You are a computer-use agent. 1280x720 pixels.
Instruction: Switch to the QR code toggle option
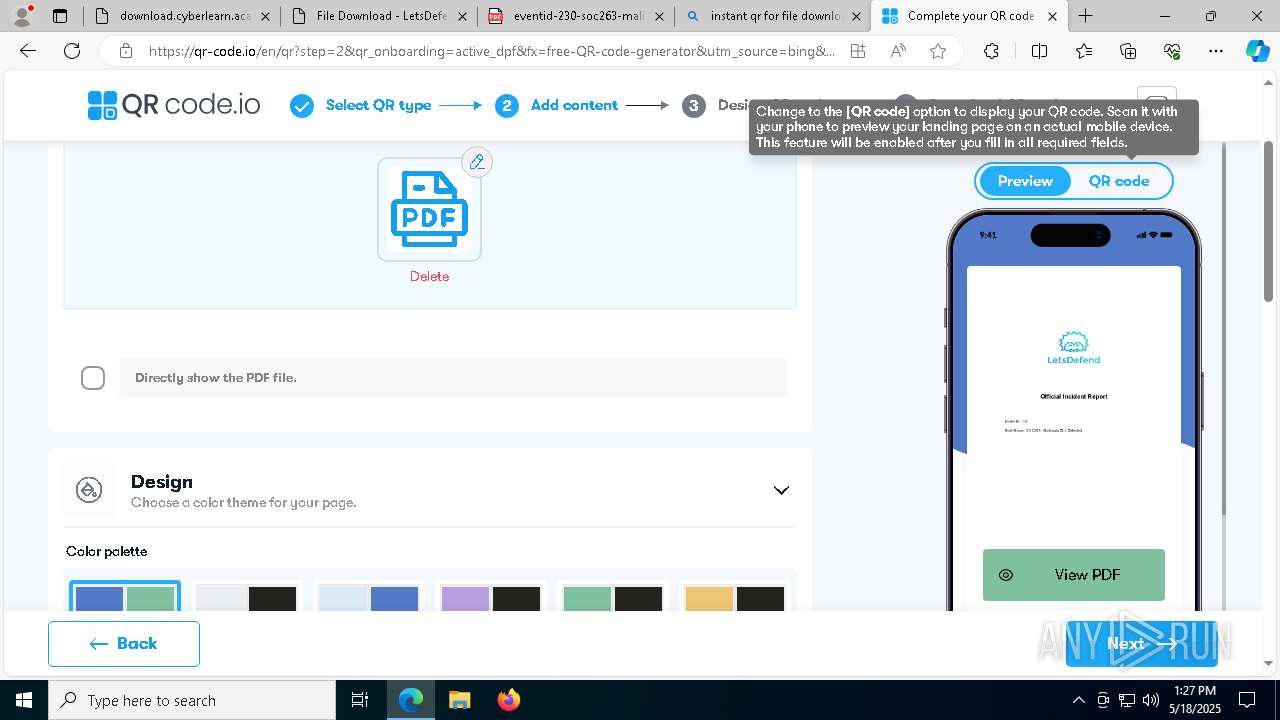[1119, 181]
